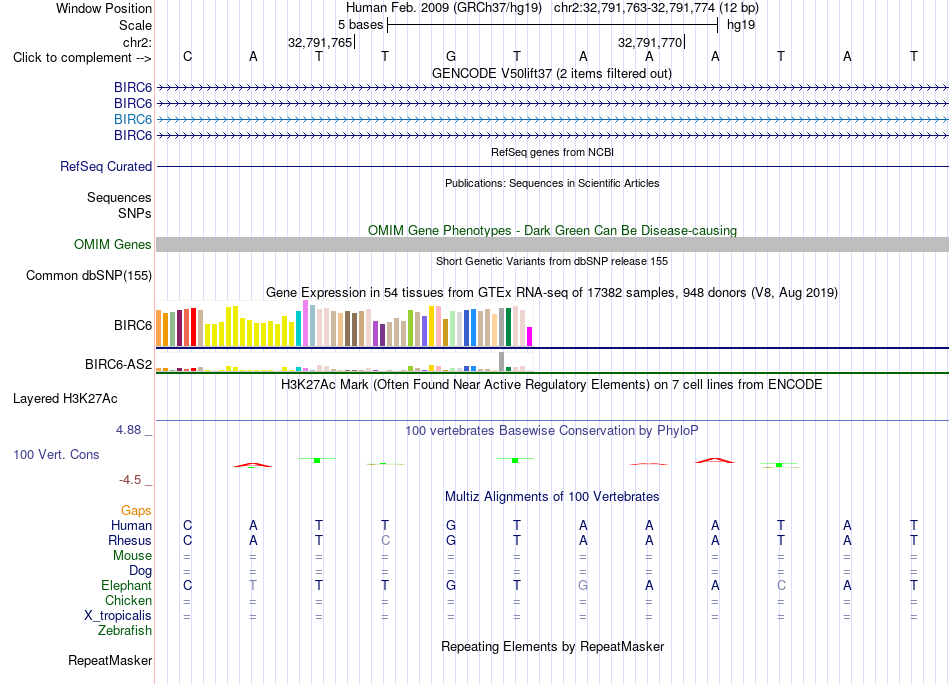The width and height of the screenshot is (950, 684).
Task: Click the 'chr2:' ruler label
Action: tap(137, 42)
